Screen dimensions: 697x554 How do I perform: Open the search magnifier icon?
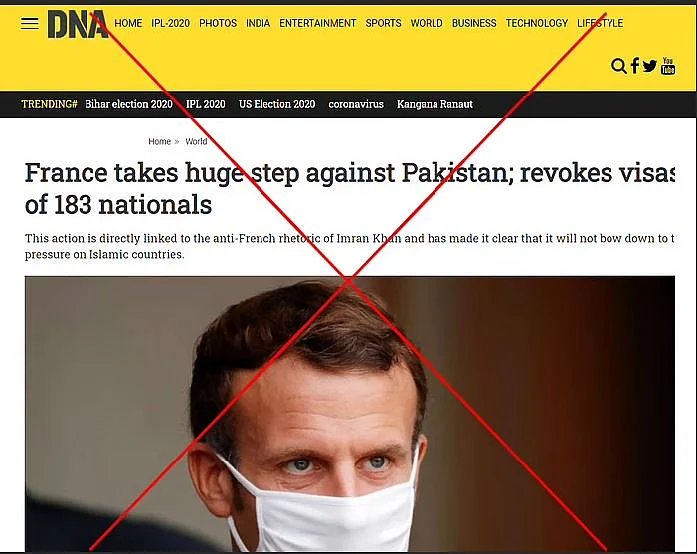[x=618, y=66]
